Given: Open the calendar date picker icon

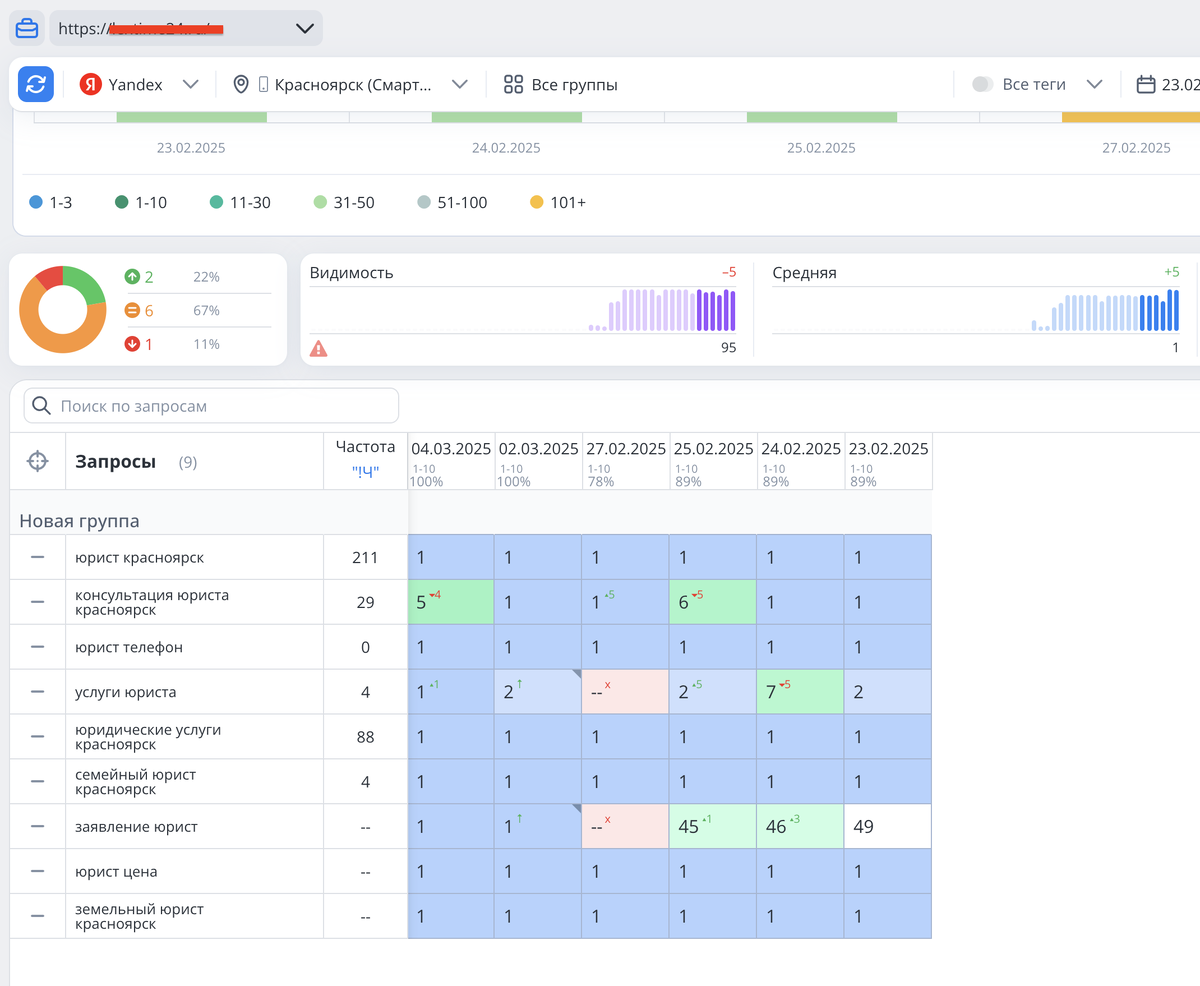Looking at the screenshot, I should tap(1146, 85).
